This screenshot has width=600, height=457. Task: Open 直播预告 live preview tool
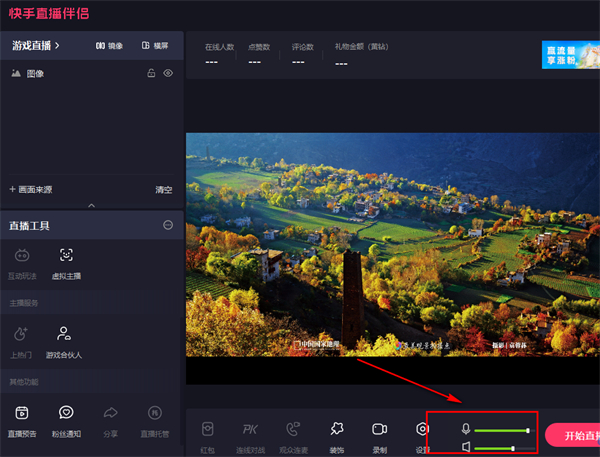tap(23, 413)
